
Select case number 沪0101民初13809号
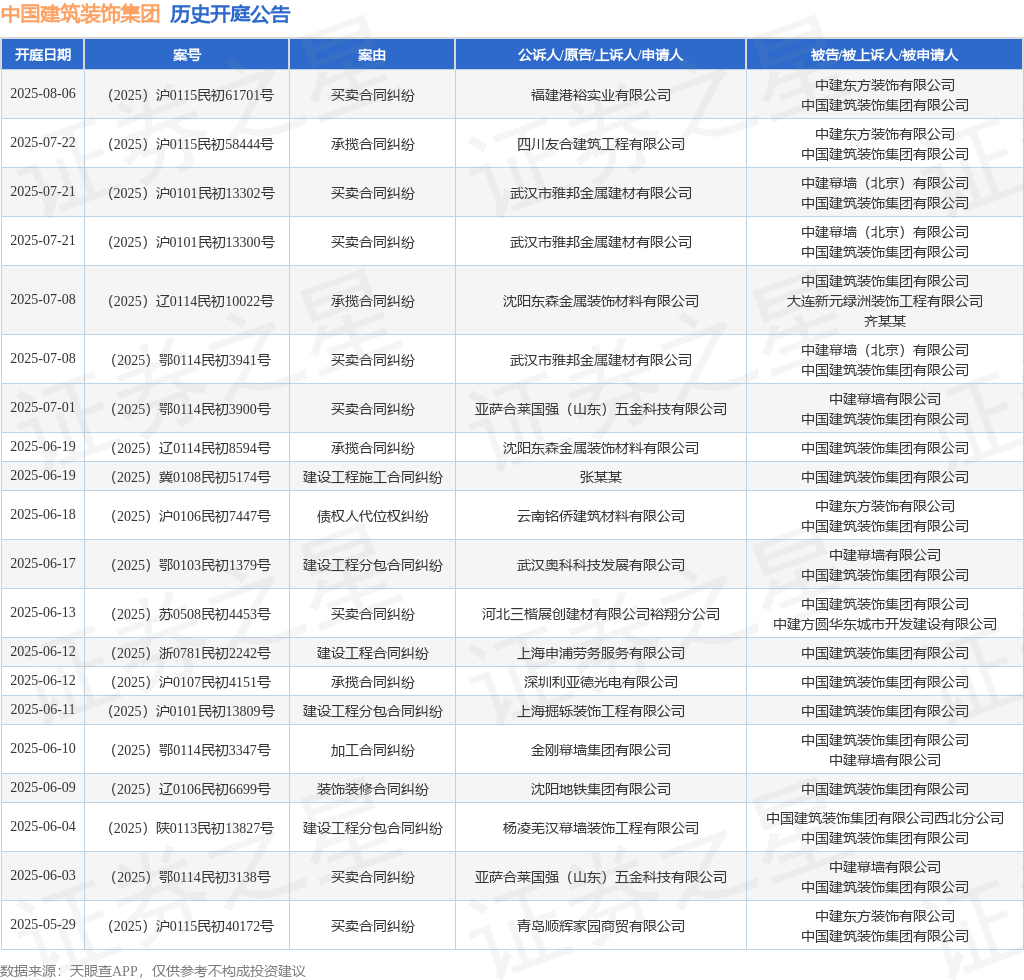pos(191,711)
